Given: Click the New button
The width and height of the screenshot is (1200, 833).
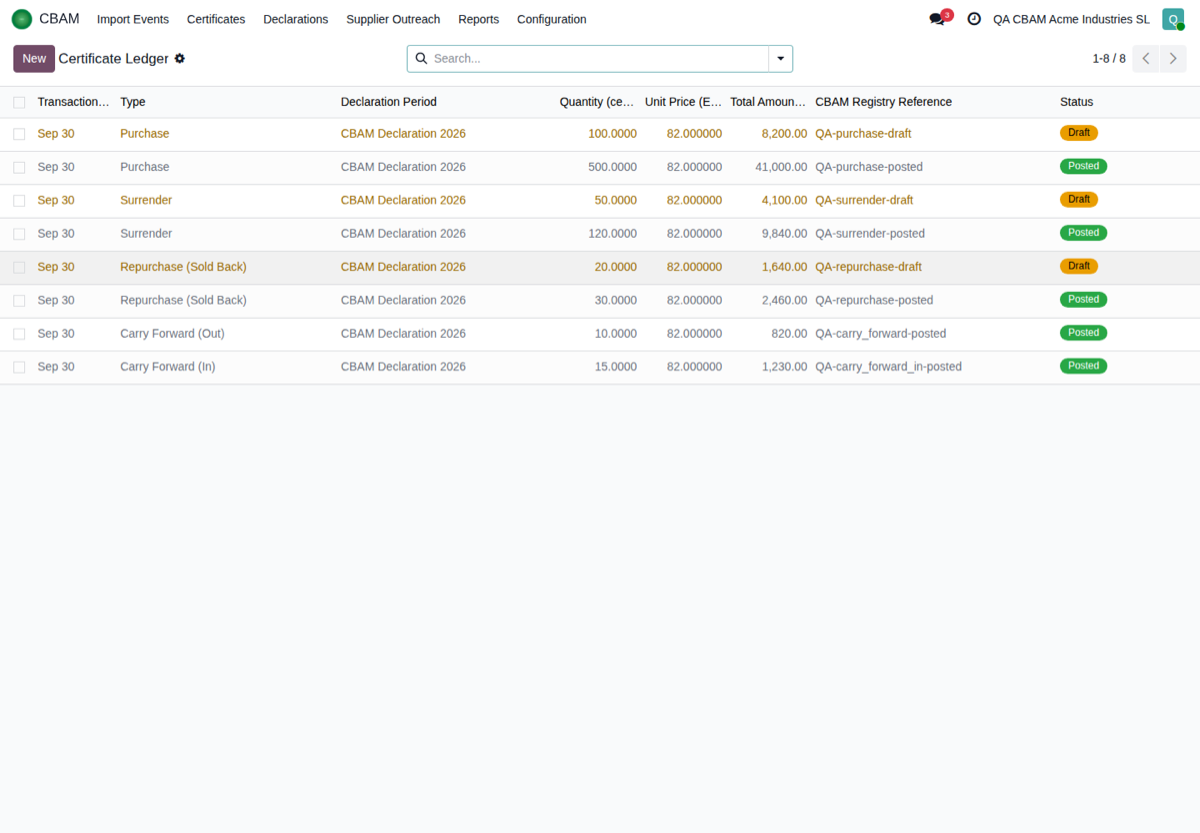Looking at the screenshot, I should 34,59.
